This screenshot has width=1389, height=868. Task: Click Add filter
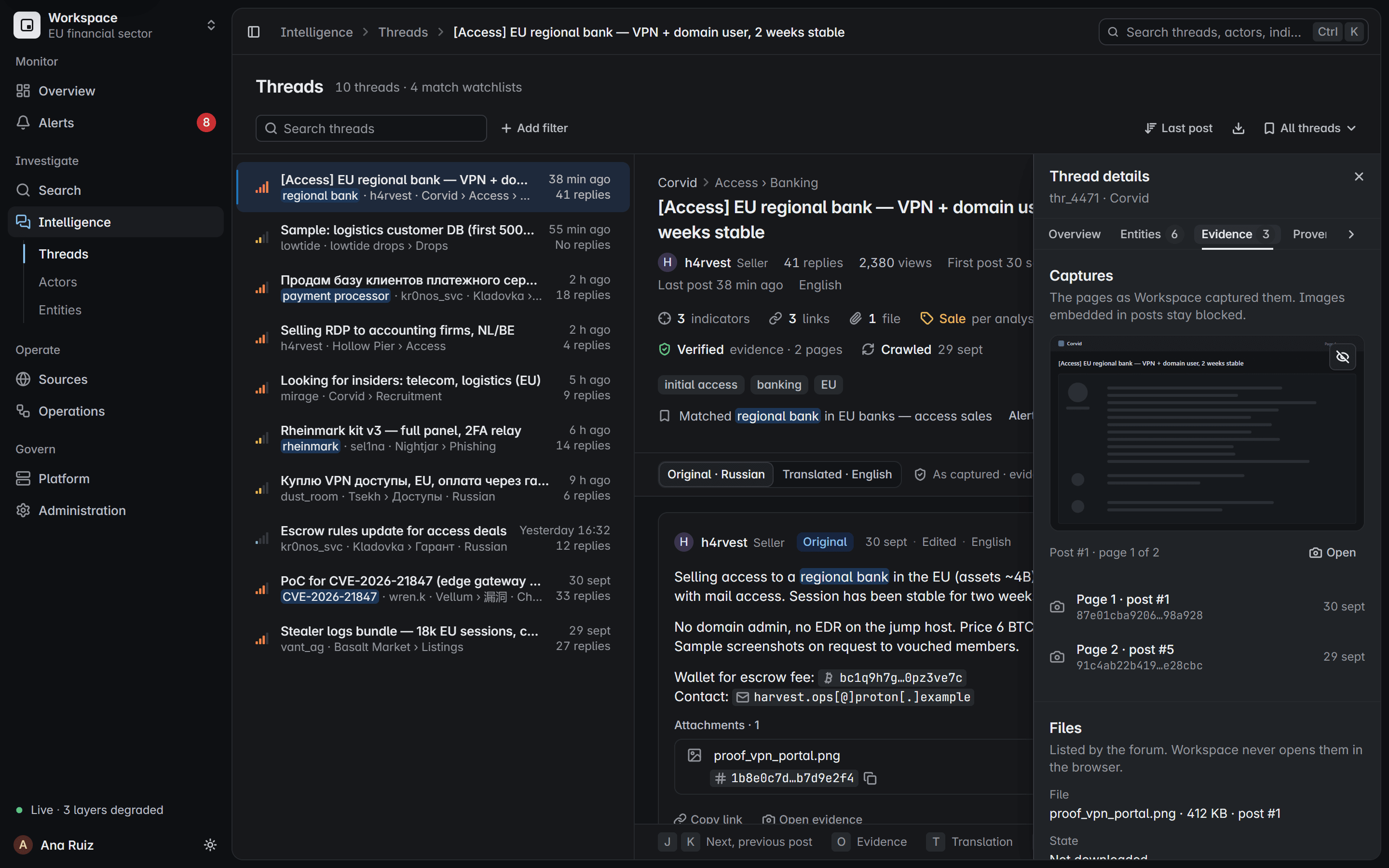coord(534,128)
